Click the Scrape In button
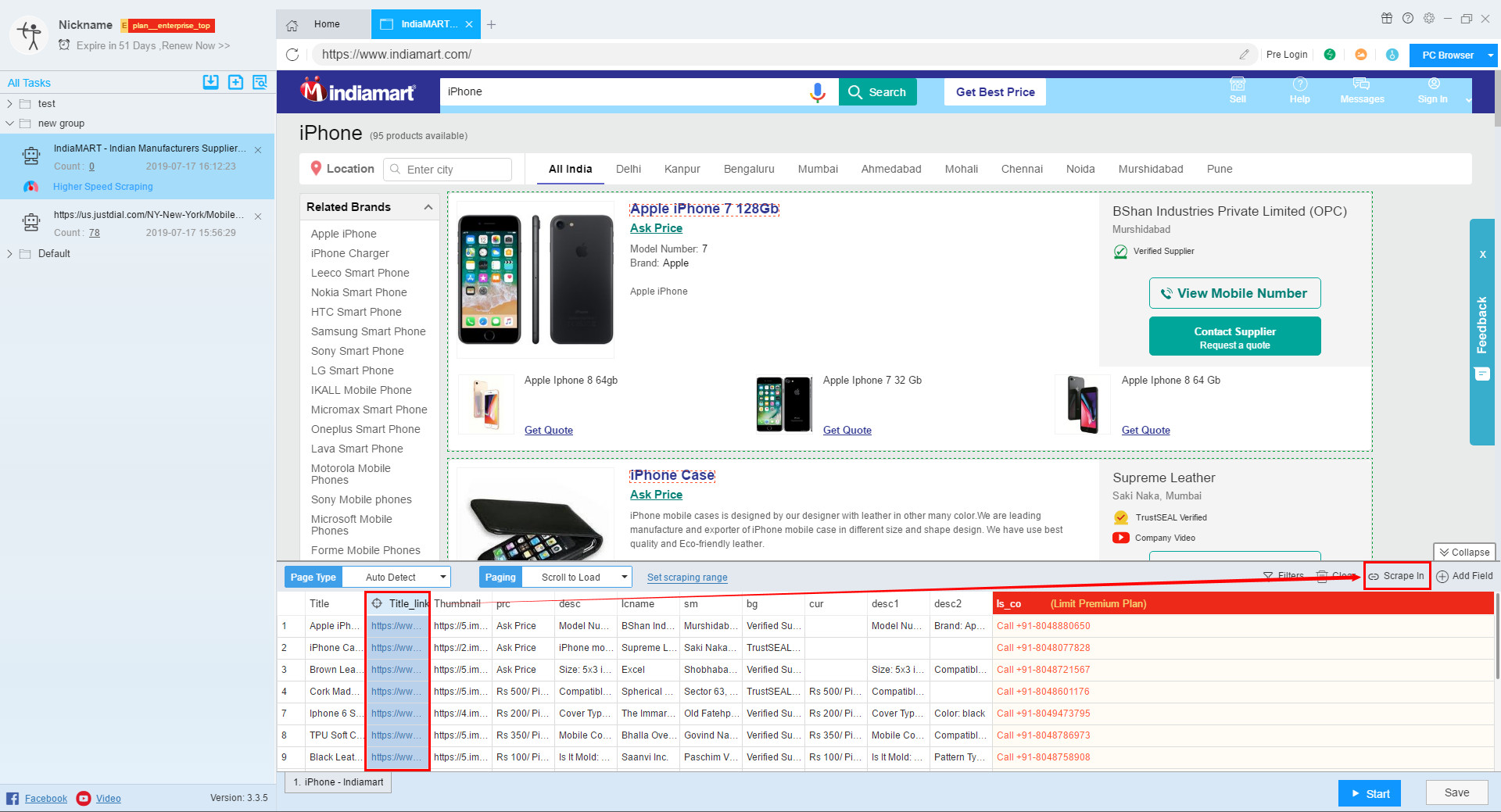 click(1397, 576)
